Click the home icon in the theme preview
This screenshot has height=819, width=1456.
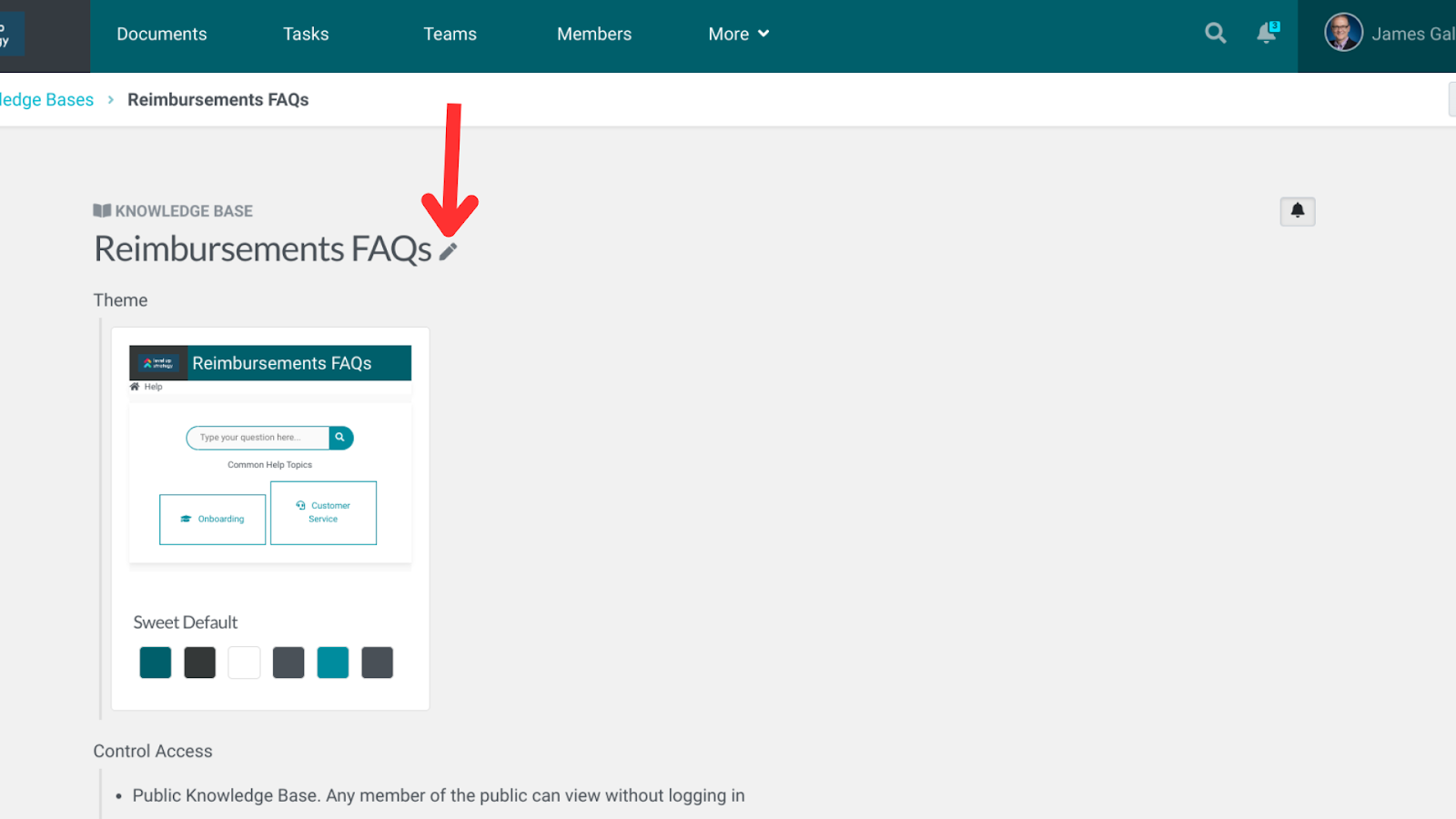(135, 387)
